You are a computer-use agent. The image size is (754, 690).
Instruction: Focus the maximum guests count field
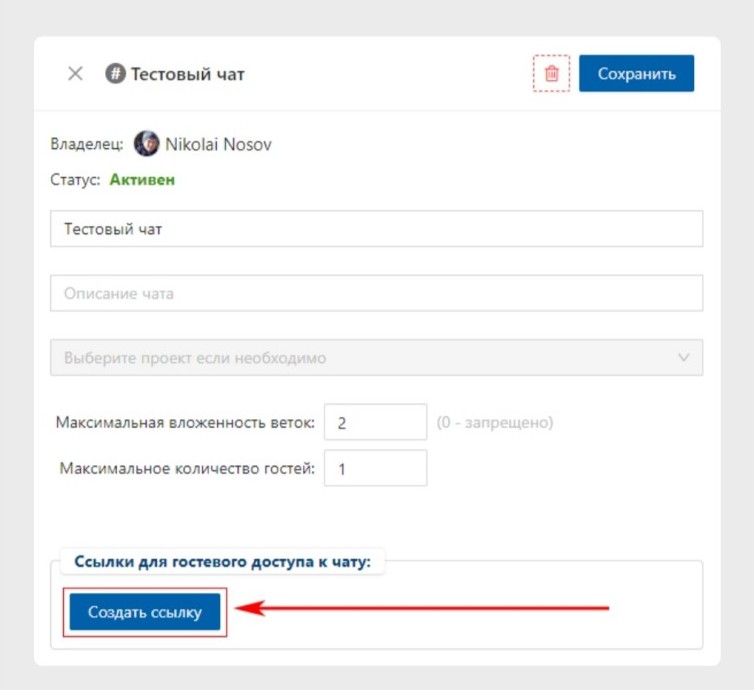(376, 468)
